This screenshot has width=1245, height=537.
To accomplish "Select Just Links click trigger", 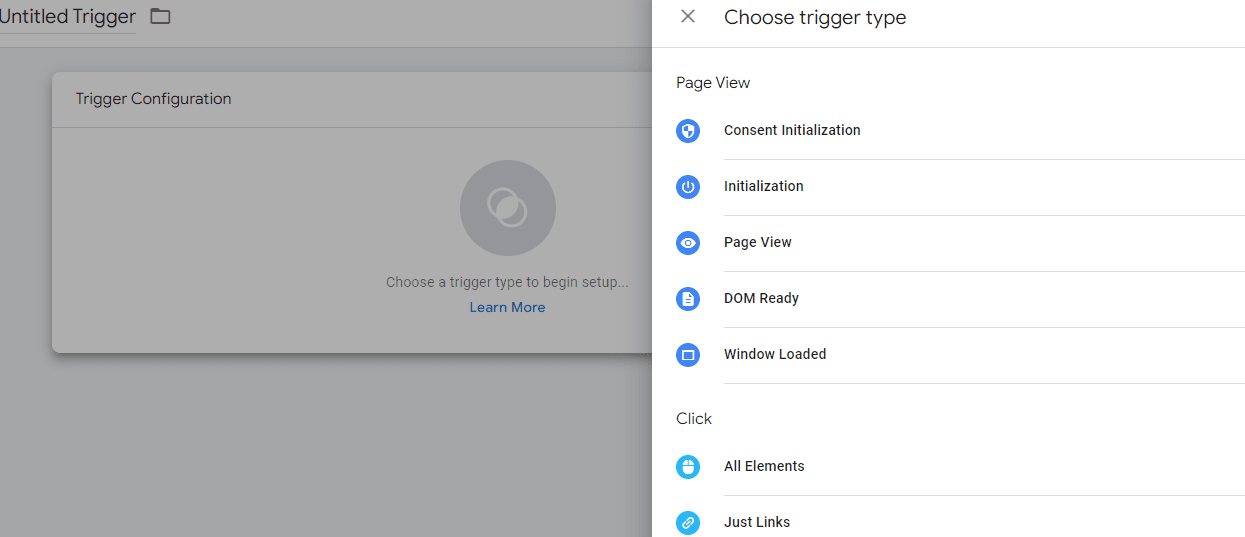I will pyautogui.click(x=757, y=522).
